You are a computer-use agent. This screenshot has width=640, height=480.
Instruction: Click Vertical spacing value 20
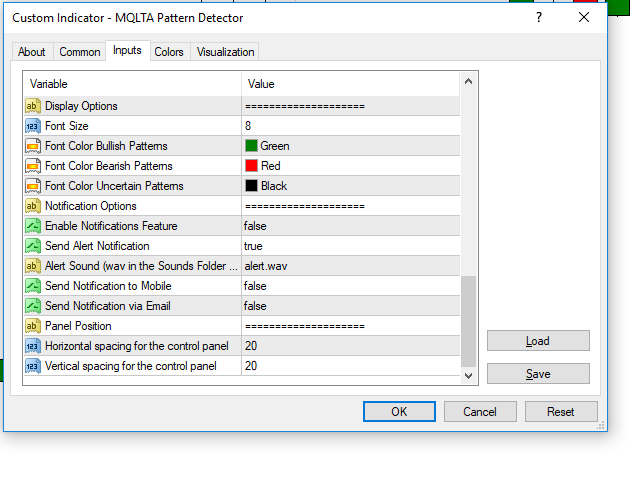click(x=251, y=366)
